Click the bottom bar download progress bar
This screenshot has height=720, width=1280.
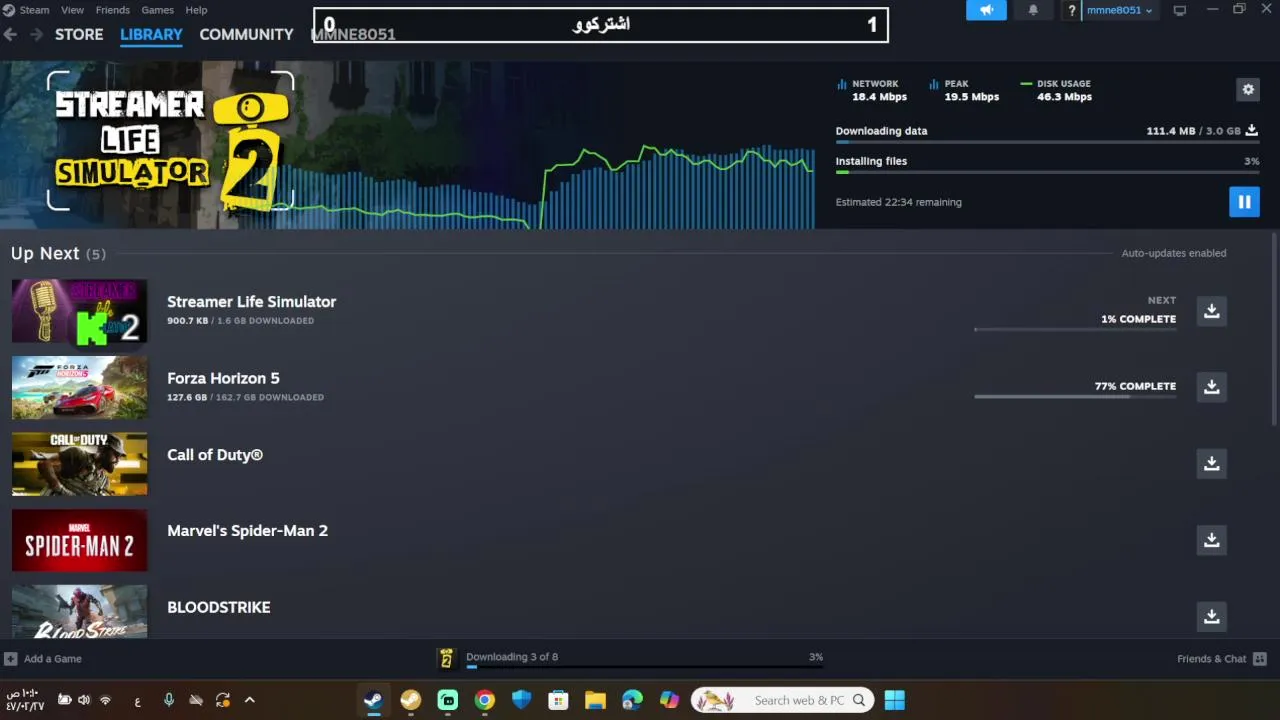(644, 666)
